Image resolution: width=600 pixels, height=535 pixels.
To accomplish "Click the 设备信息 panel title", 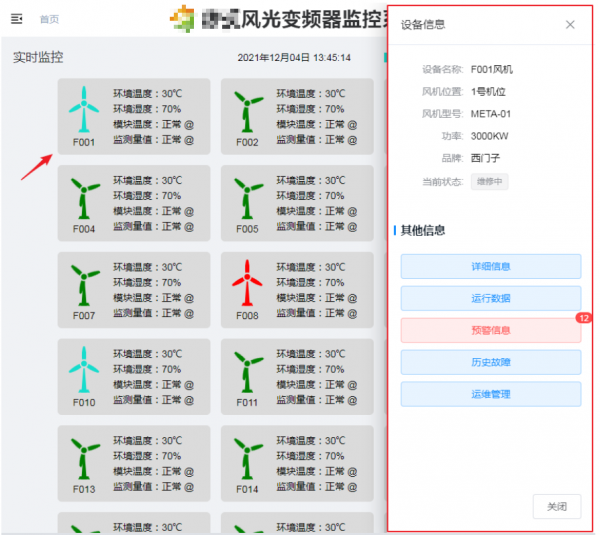I will coord(423,24).
